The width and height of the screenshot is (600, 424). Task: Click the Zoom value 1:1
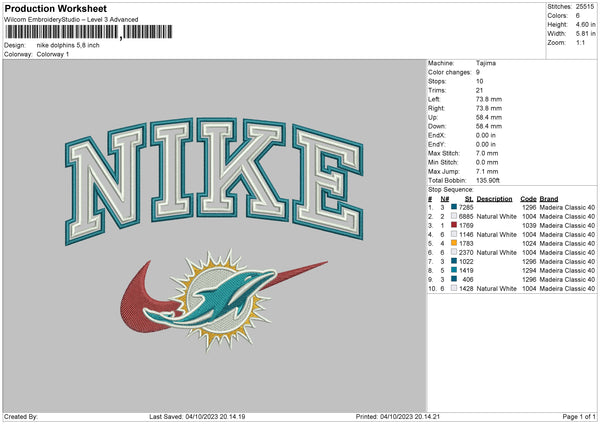580,42
